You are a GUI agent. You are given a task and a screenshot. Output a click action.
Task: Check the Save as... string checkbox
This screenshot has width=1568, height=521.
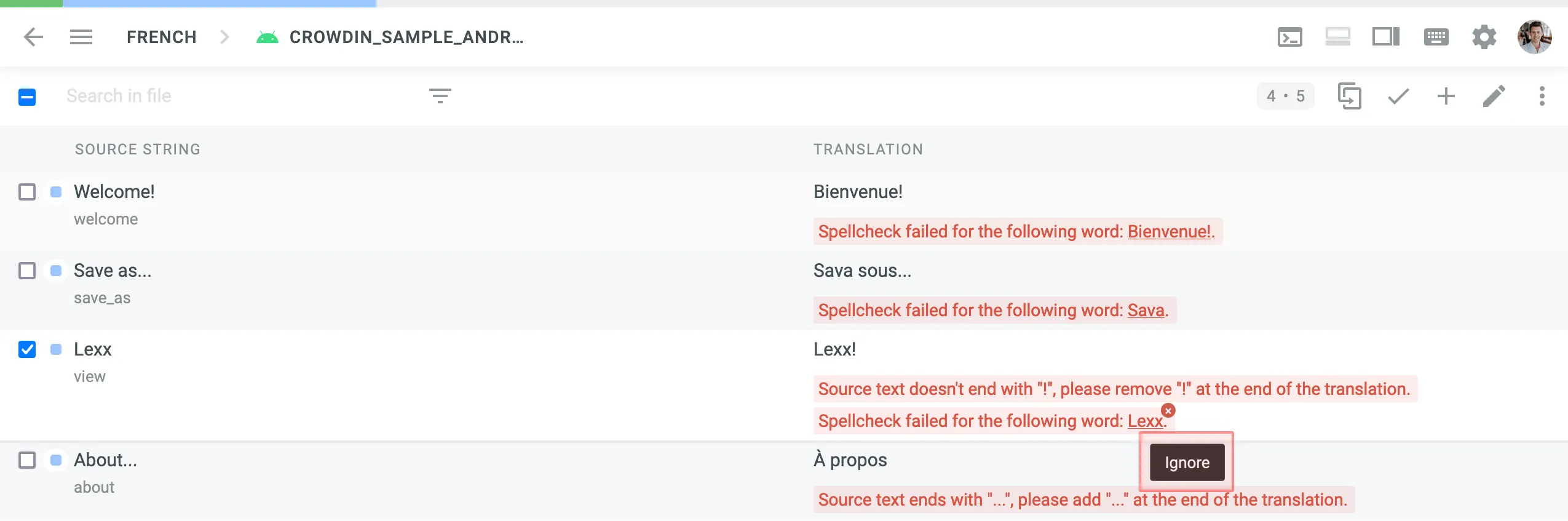(26, 271)
